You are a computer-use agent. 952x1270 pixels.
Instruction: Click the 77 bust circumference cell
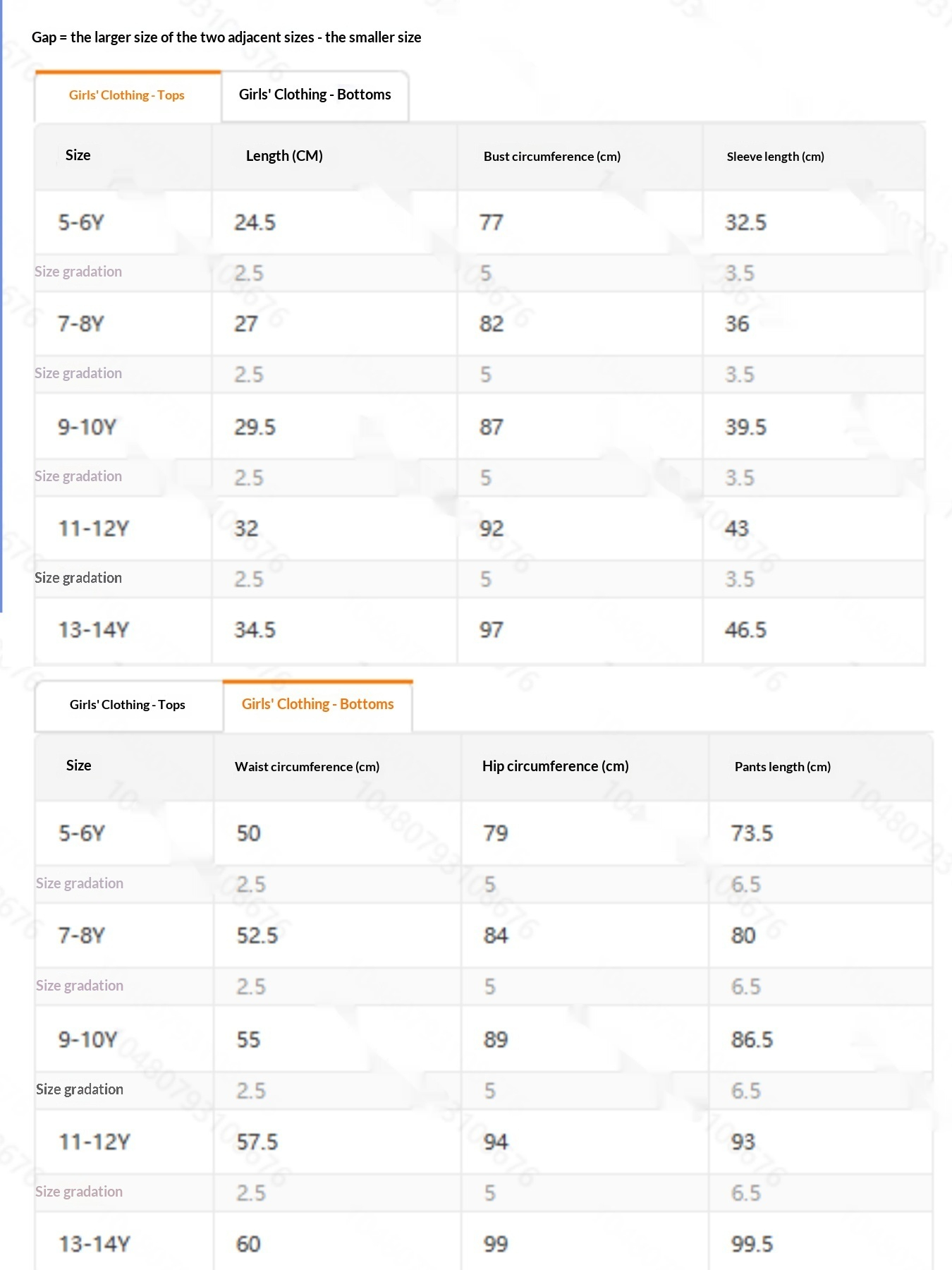coord(492,223)
